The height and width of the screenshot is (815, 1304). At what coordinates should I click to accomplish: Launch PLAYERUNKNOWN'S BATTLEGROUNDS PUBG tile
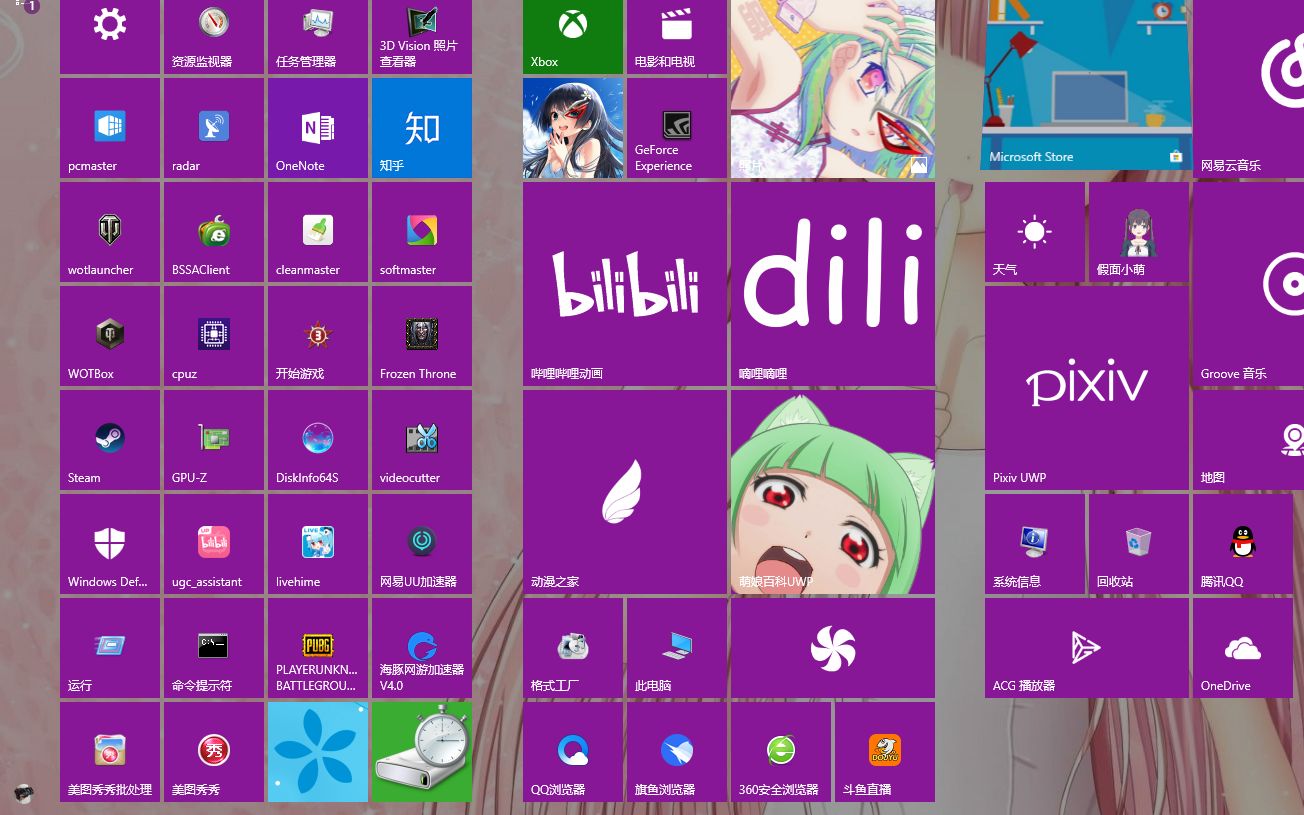[x=318, y=648]
